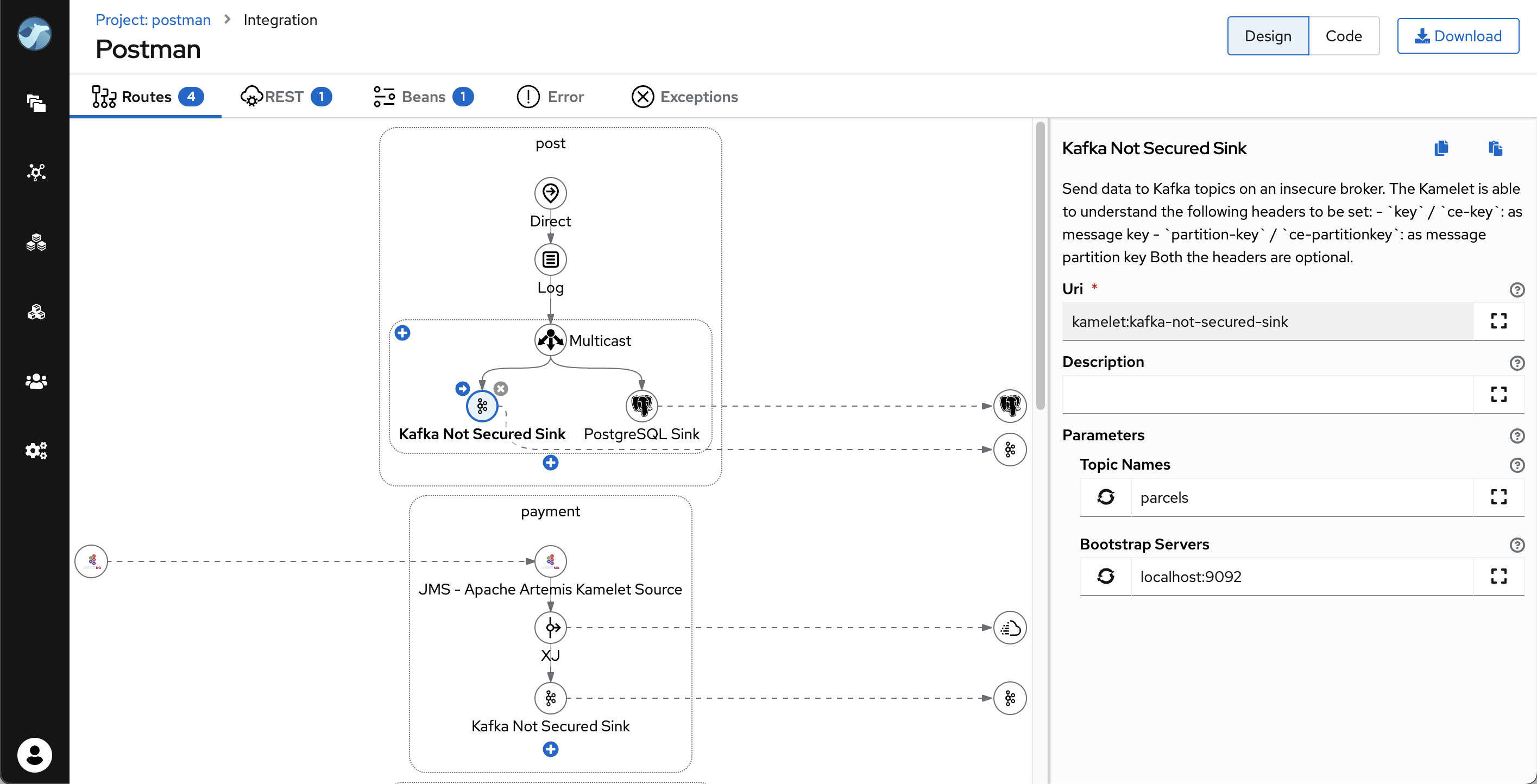Viewport: 1537px width, 784px height.
Task: Click the Download button
Action: click(x=1458, y=36)
